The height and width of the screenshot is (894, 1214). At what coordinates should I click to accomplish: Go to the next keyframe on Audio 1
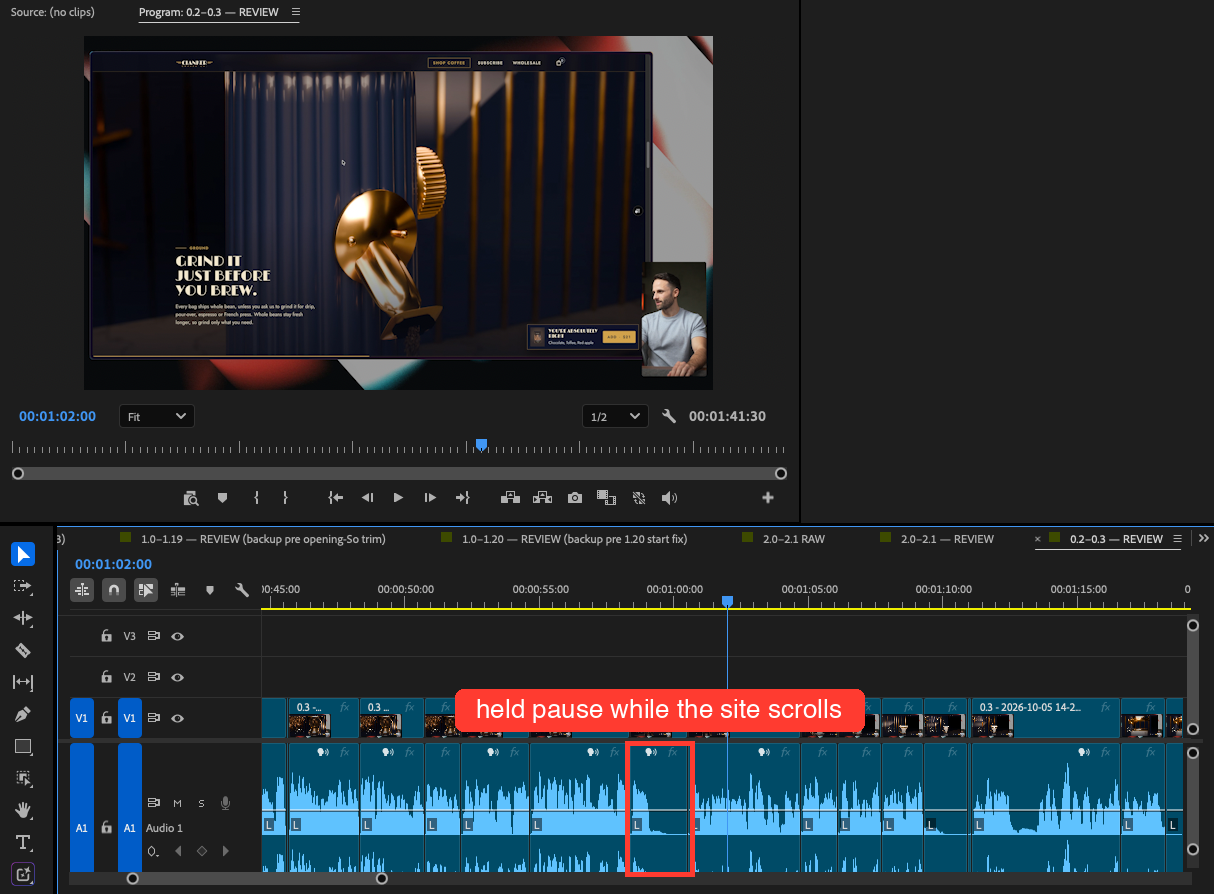pyautogui.click(x=226, y=852)
